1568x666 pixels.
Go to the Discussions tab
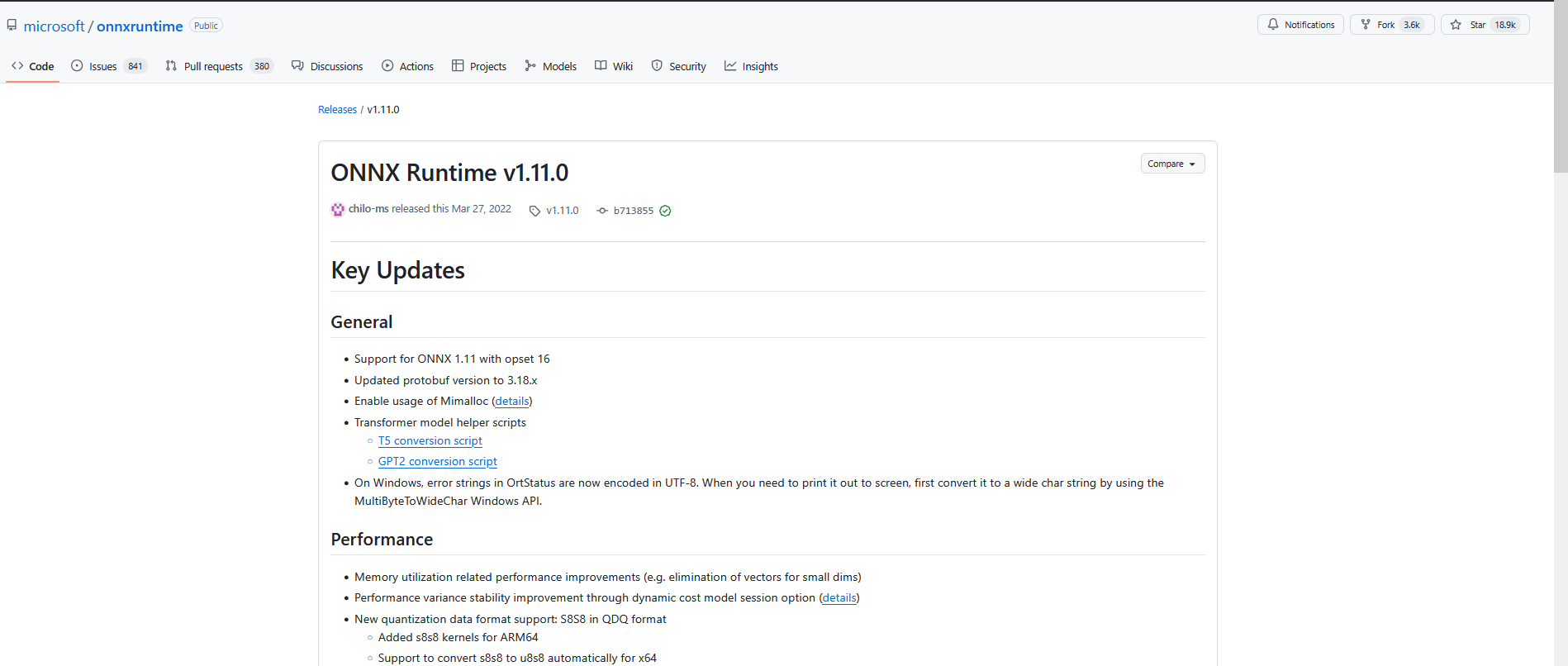point(327,66)
